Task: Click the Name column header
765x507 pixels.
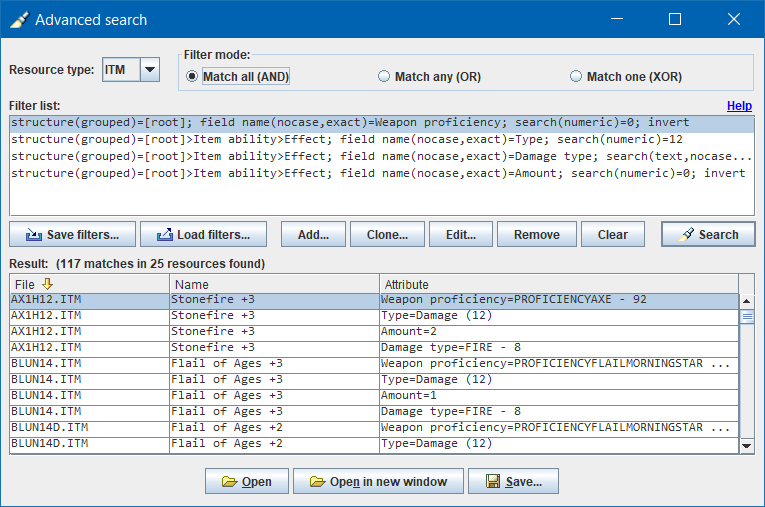Action: point(273,284)
